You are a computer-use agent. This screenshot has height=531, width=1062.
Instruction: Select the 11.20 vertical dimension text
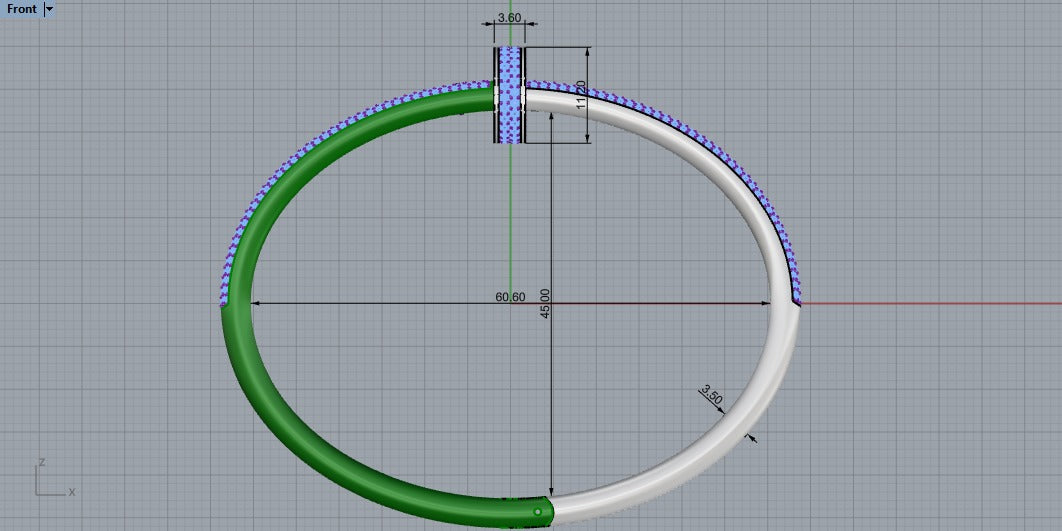pyautogui.click(x=581, y=95)
